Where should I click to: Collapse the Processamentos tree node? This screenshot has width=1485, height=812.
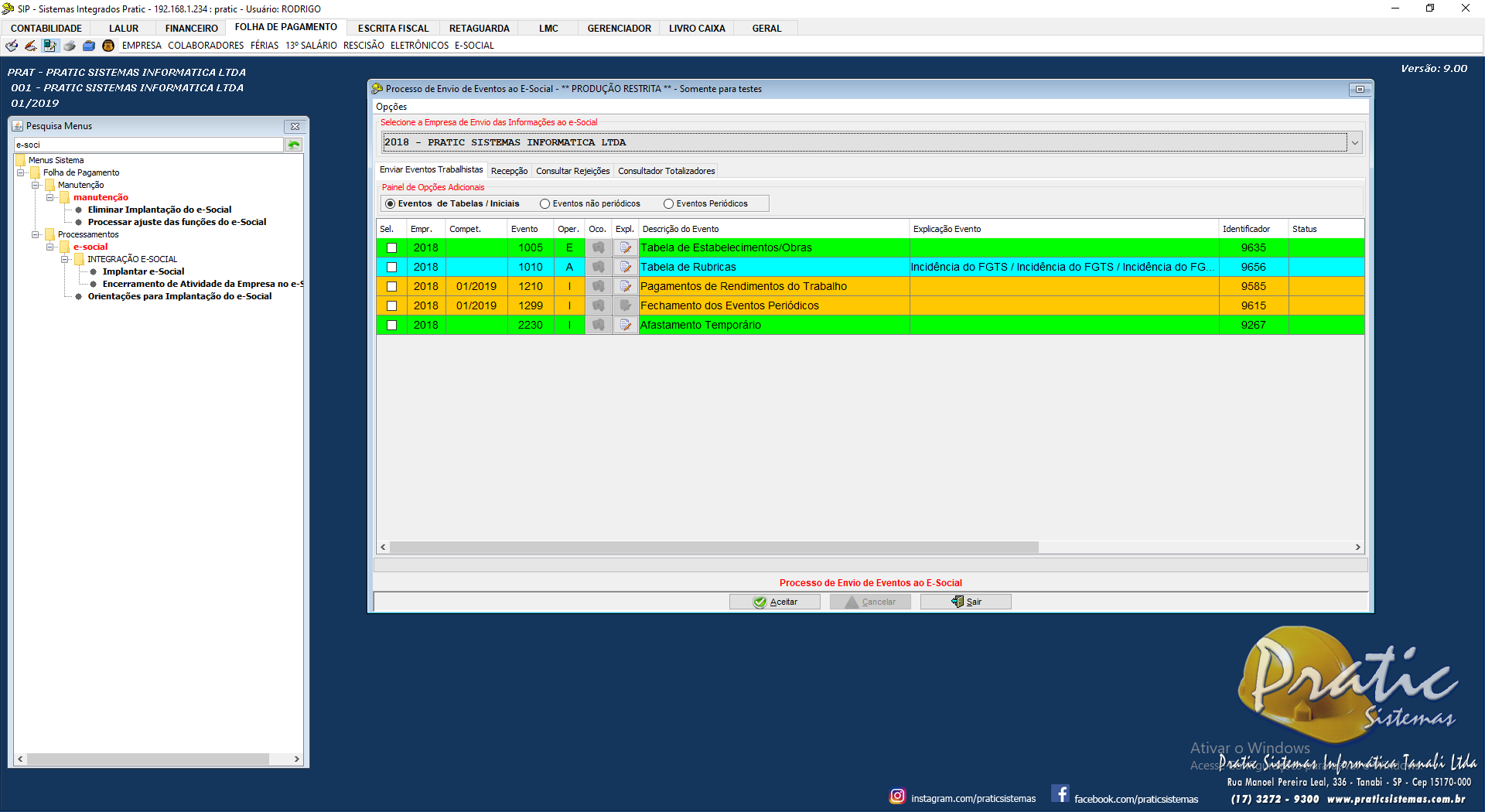pos(36,234)
